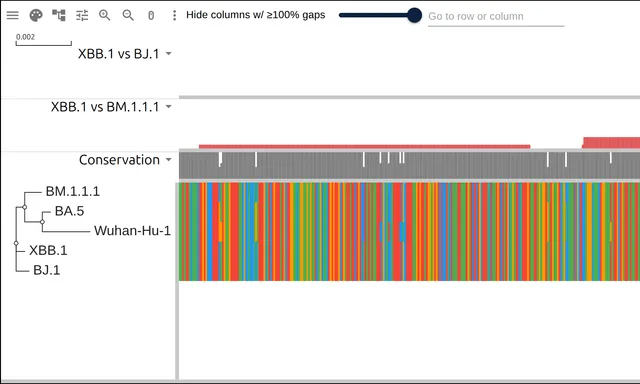Screen dimensions: 640x384
Task: Open the color palette settings
Action: pos(36,16)
